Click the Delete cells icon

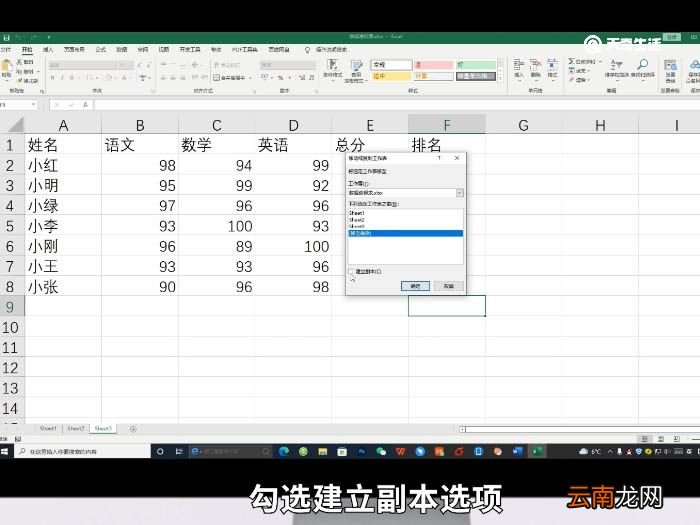click(x=536, y=69)
